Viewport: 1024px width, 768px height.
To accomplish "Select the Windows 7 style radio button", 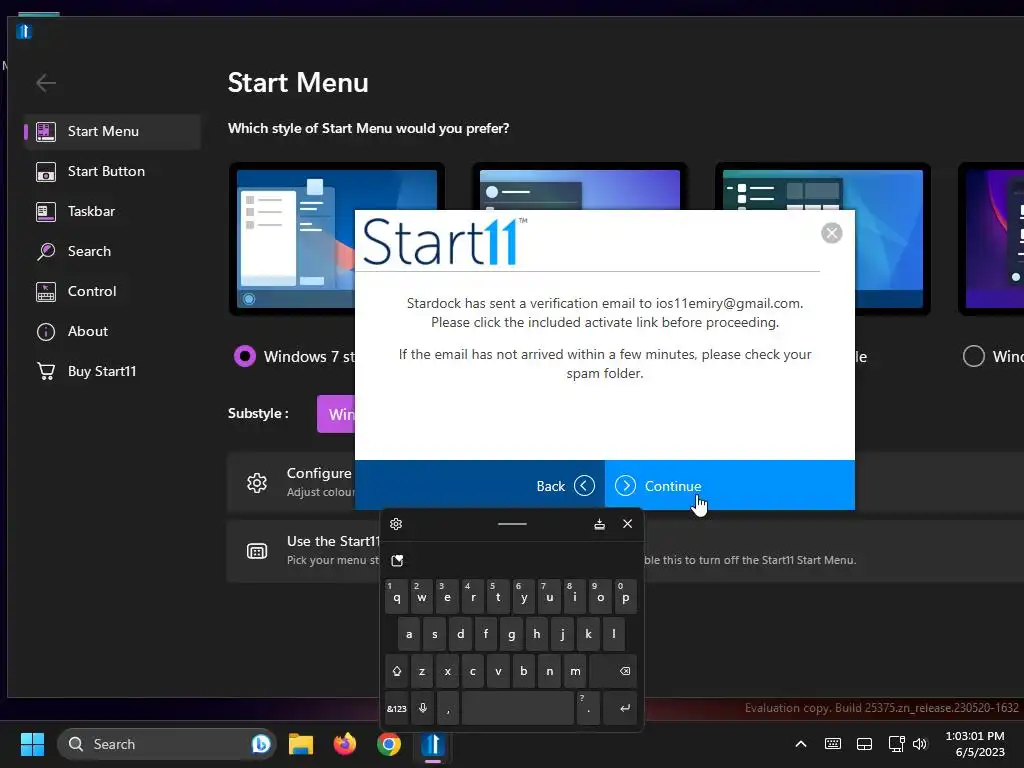I will coord(245,356).
